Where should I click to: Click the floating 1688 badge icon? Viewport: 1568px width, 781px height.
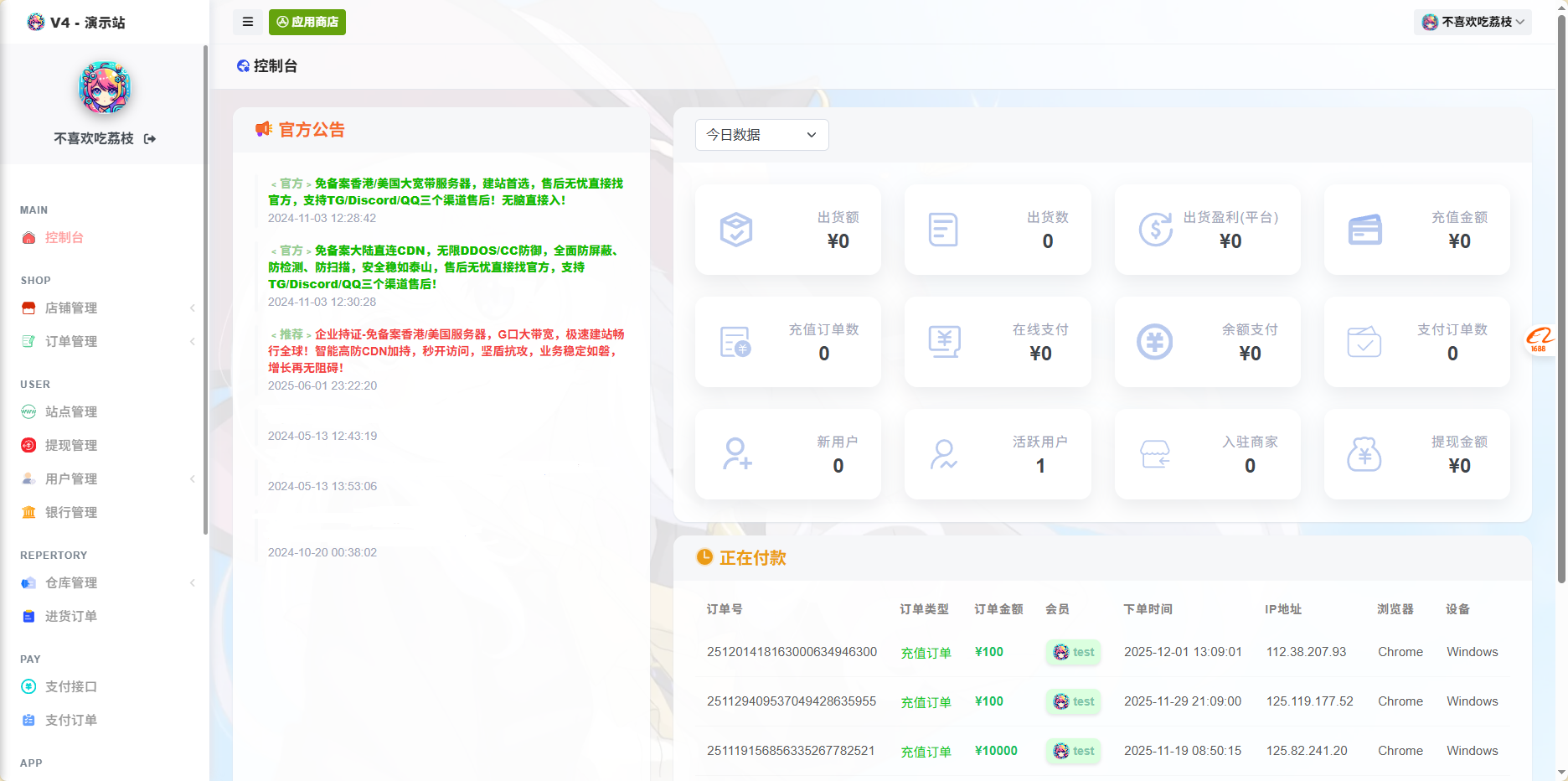(1540, 339)
